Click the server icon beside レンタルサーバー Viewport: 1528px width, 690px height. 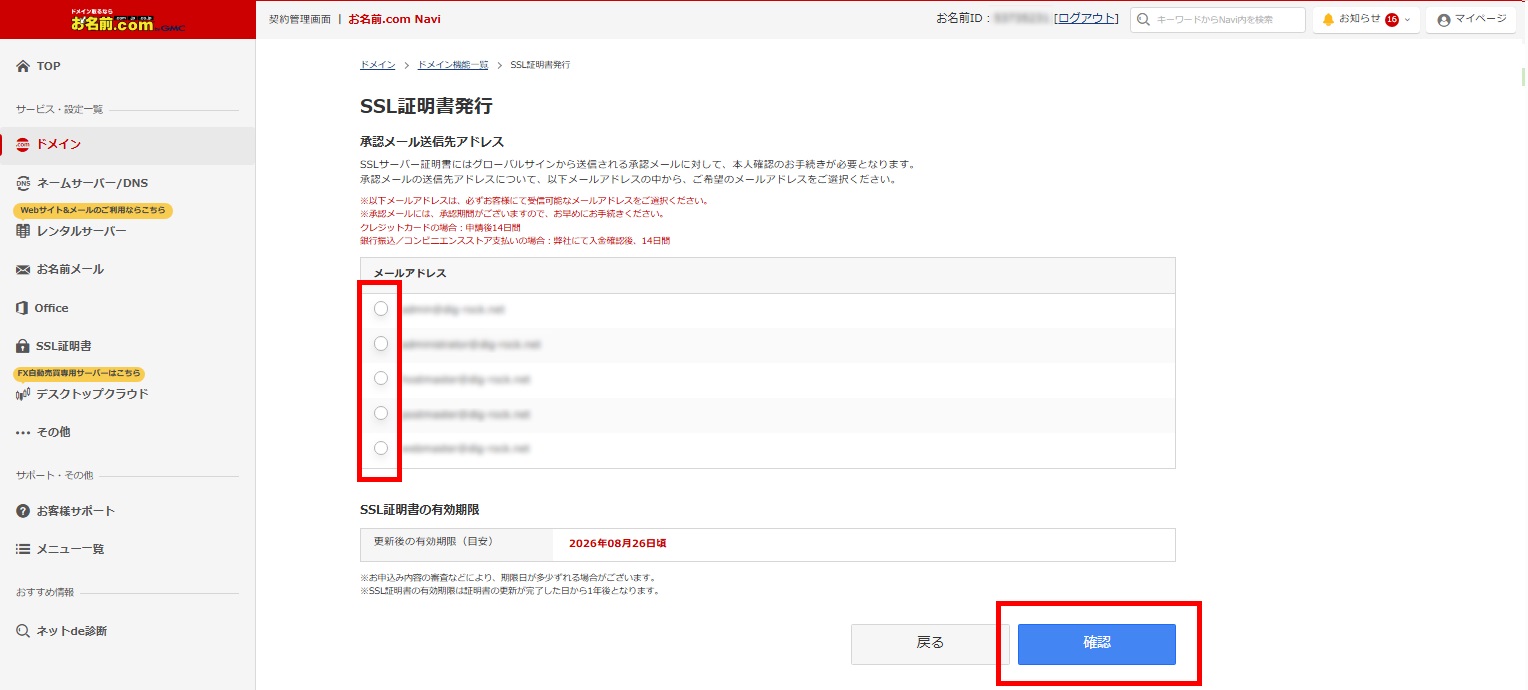pyautogui.click(x=23, y=231)
